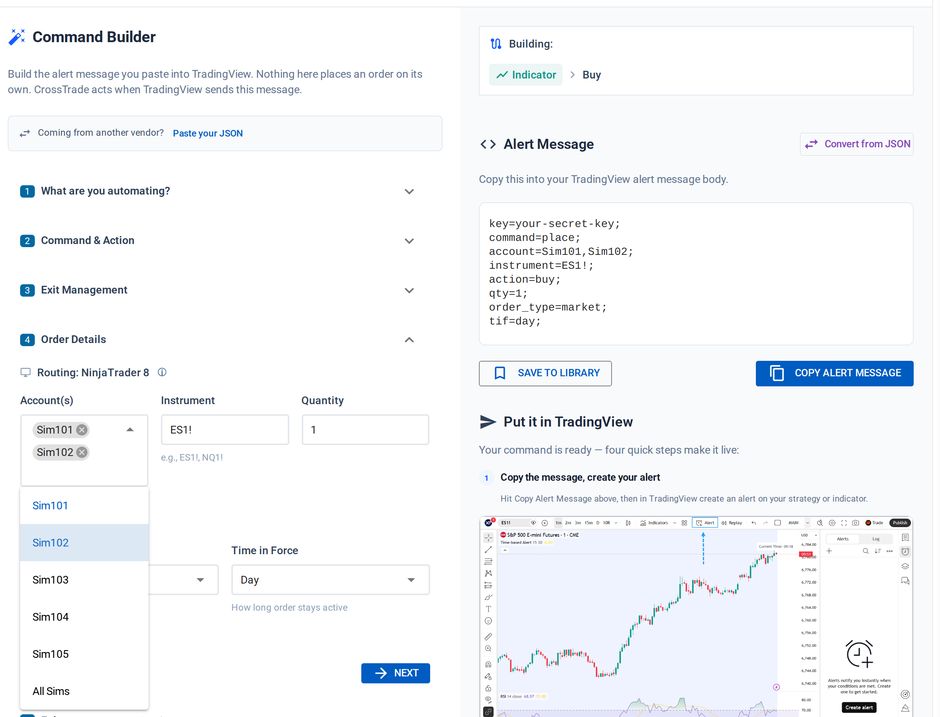
Task: Collapse the Order Details section chevron
Action: (x=409, y=340)
